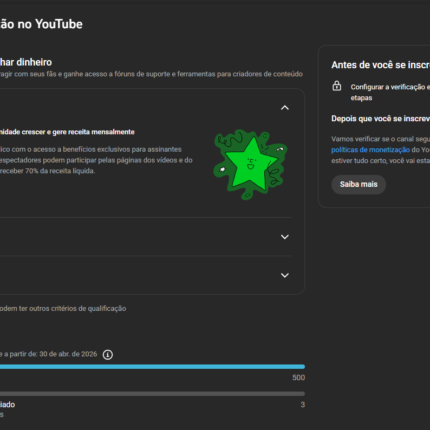The width and height of the screenshot is (430, 430).
Task: Click 'Depois que você se inscrever' heading
Action: coord(380,119)
